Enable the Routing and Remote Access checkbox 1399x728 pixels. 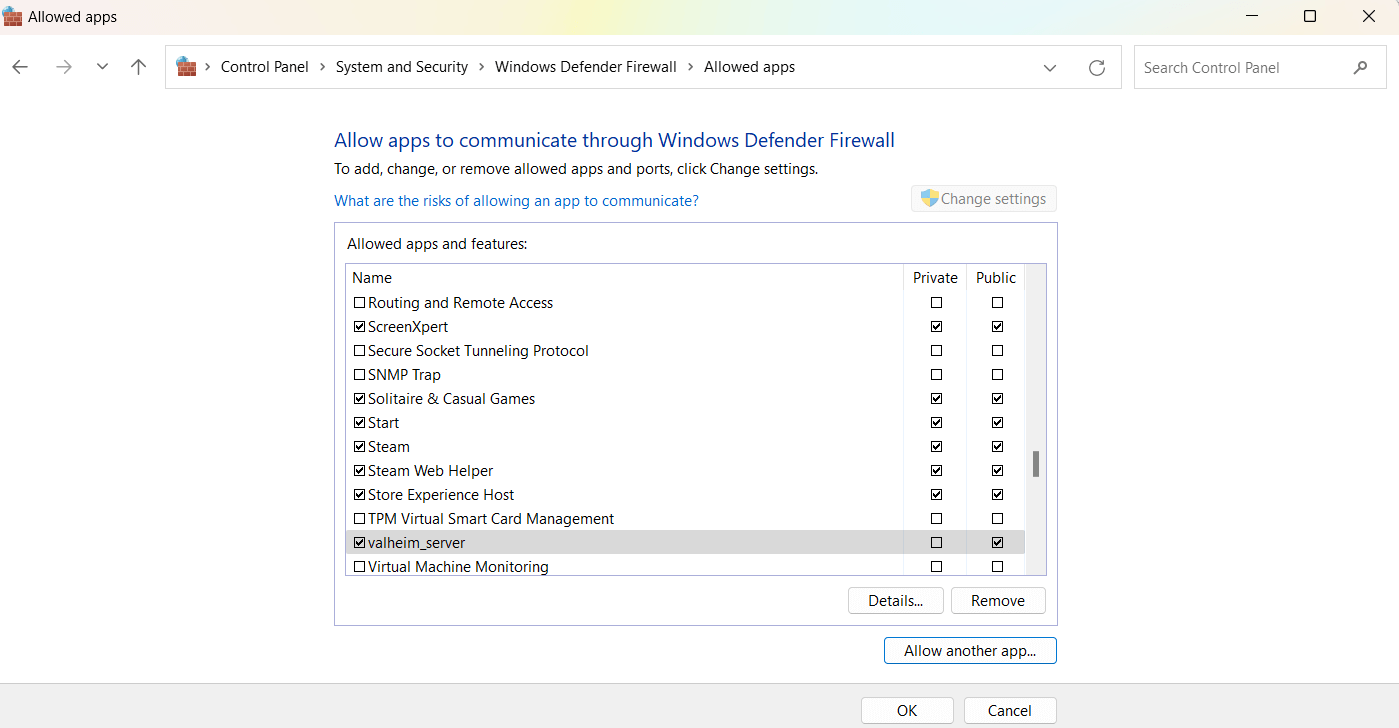coord(360,303)
